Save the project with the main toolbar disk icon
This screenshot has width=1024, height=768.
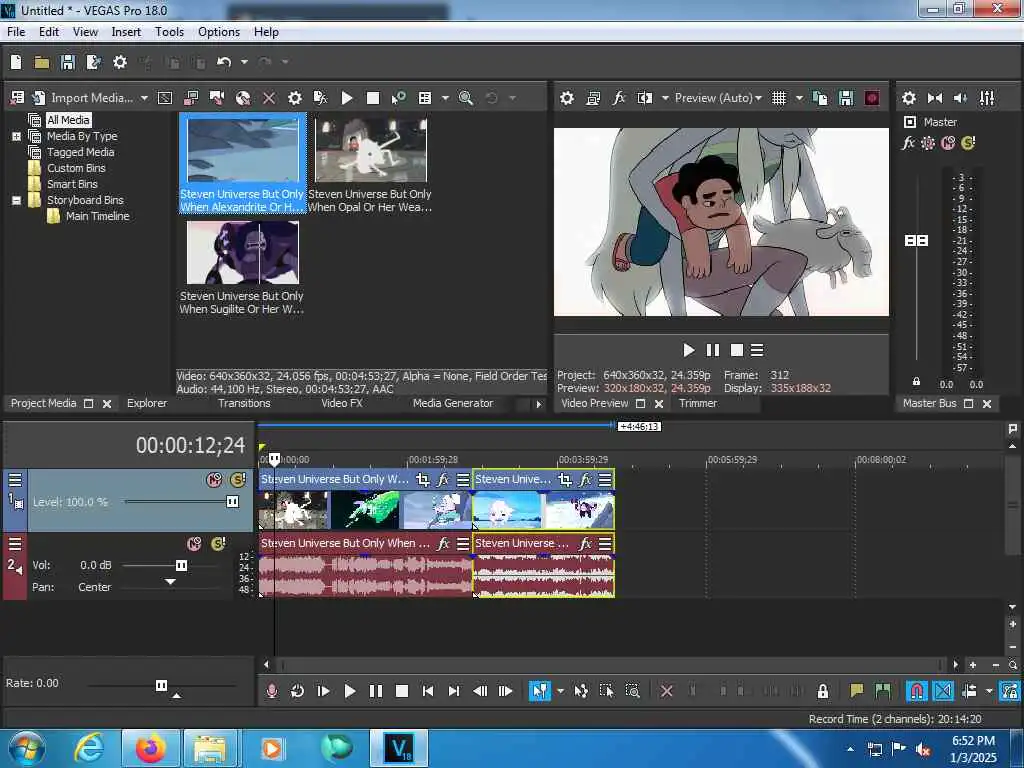point(67,62)
